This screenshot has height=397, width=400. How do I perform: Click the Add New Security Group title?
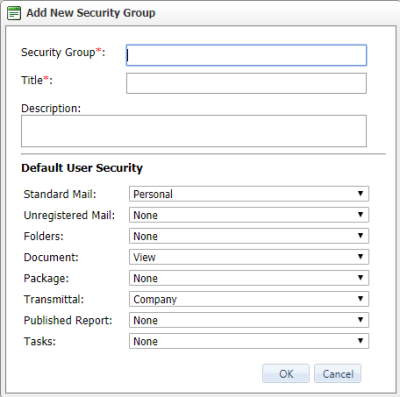[x=91, y=13]
